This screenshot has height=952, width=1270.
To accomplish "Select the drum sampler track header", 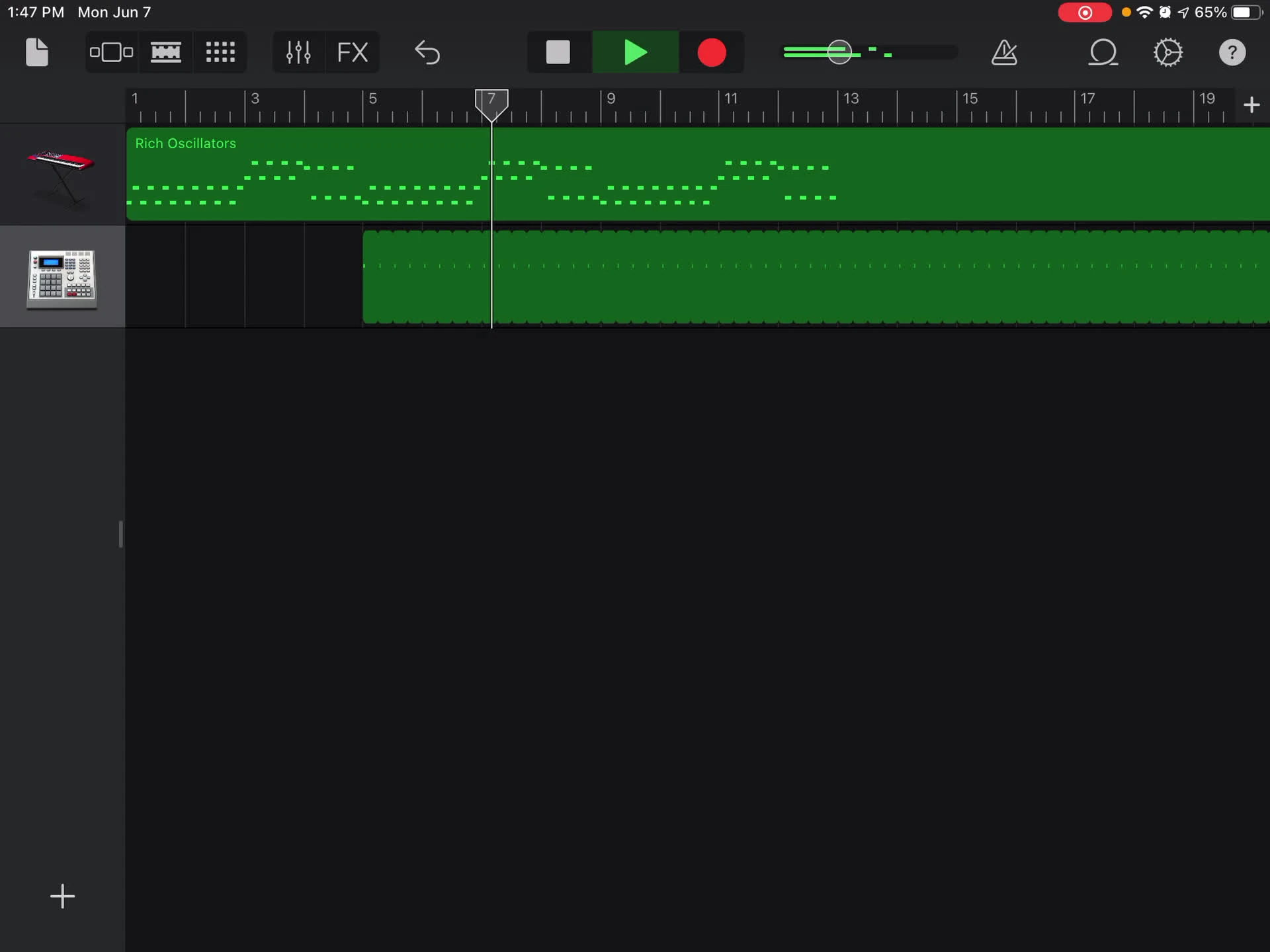I will [x=62, y=276].
